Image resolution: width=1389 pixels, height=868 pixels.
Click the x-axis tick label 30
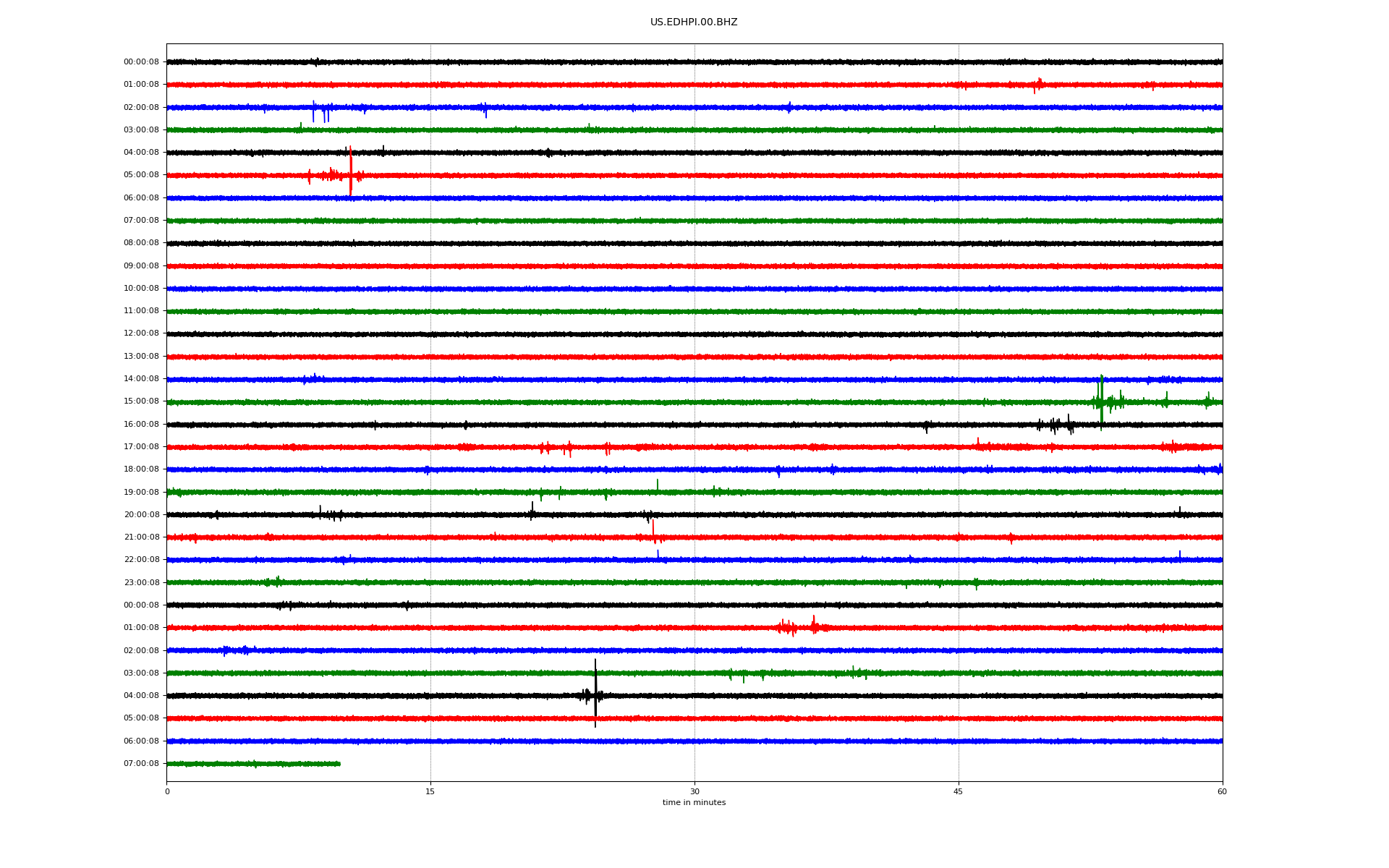pos(694,791)
